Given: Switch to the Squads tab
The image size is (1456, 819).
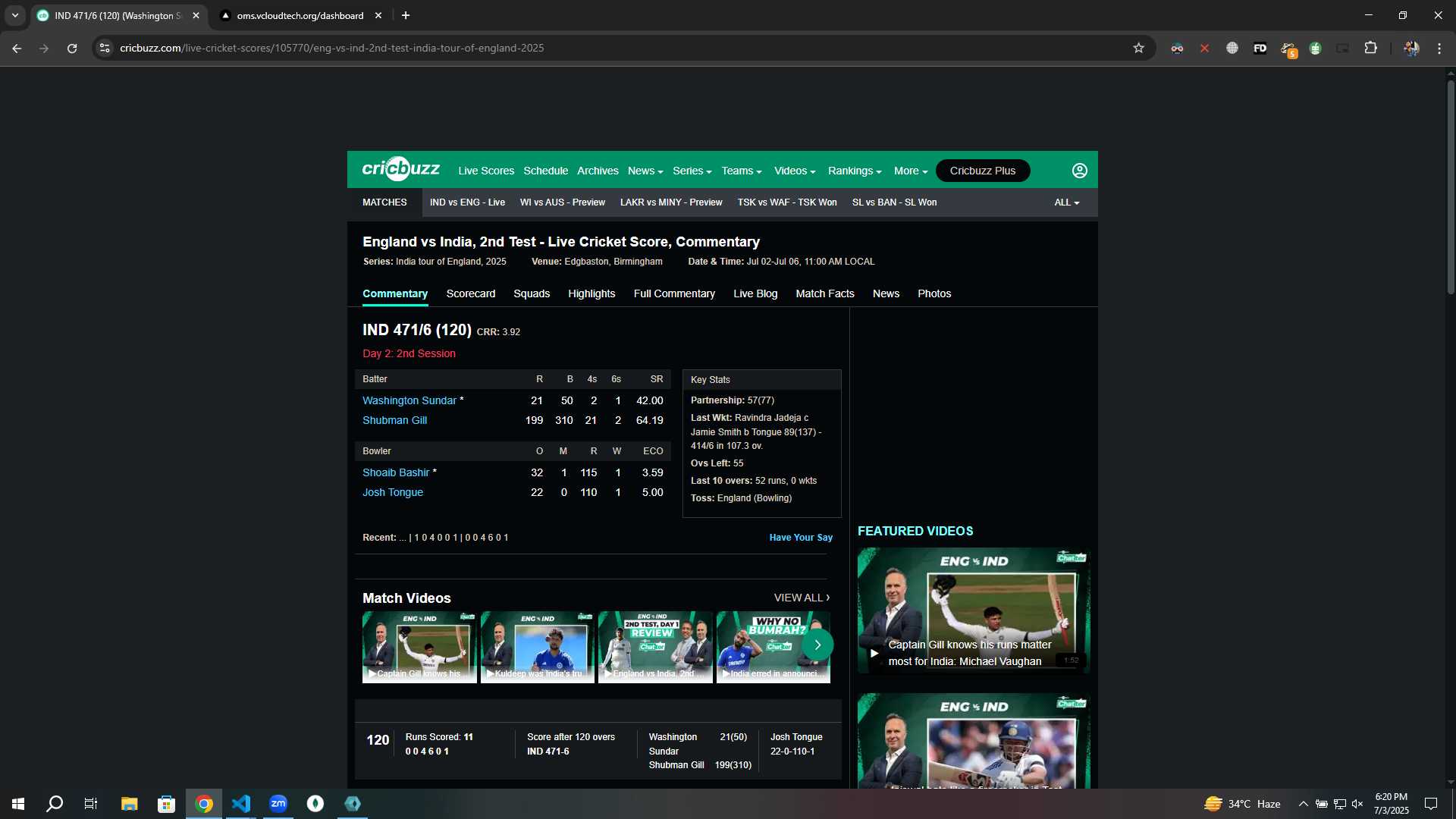Looking at the screenshot, I should 532,293.
